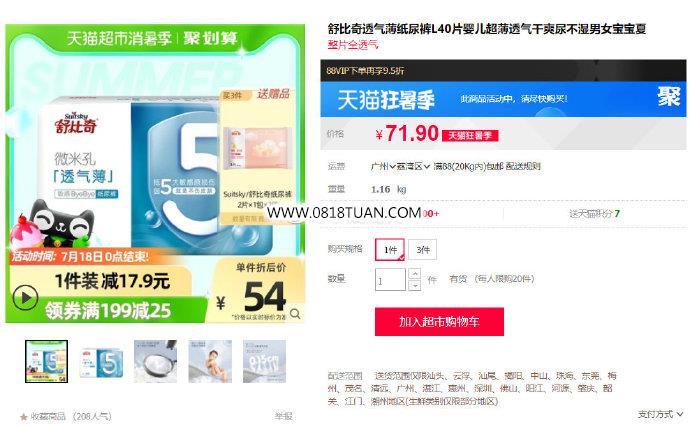
Task: Select the second thumbnail of diaper box
Action: (x=101, y=361)
